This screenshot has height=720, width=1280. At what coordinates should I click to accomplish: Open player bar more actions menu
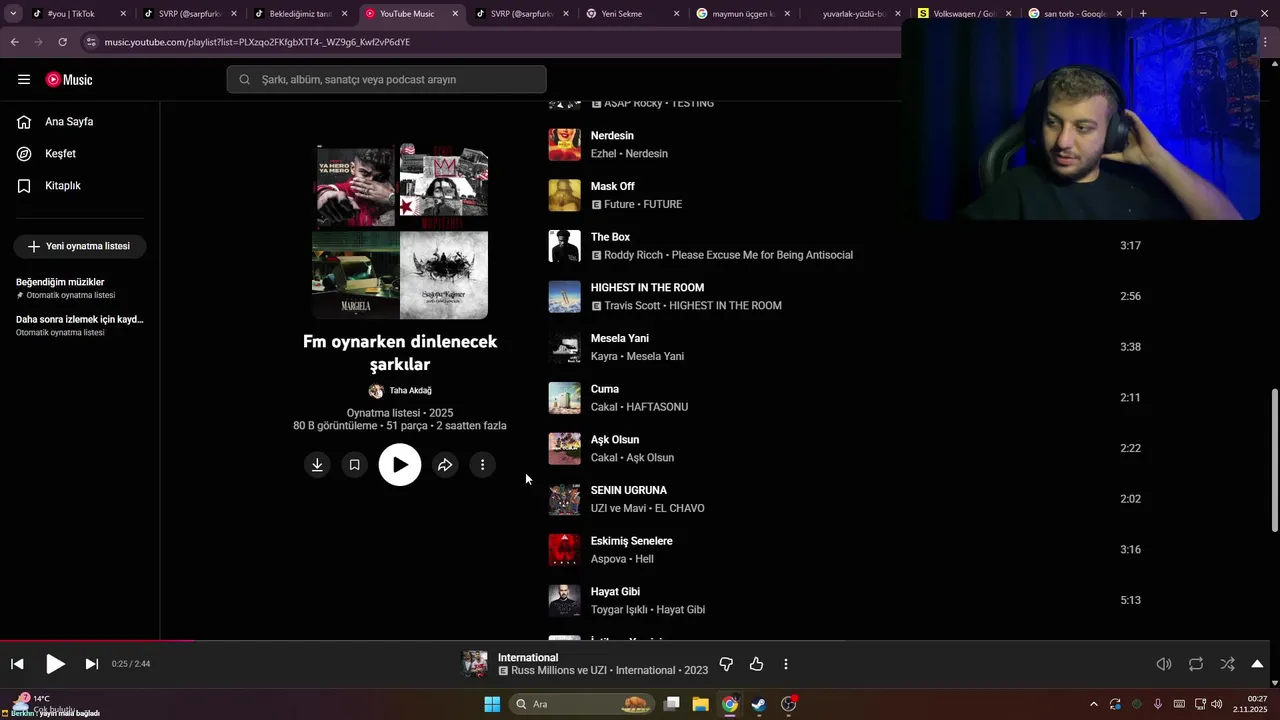pos(786,664)
